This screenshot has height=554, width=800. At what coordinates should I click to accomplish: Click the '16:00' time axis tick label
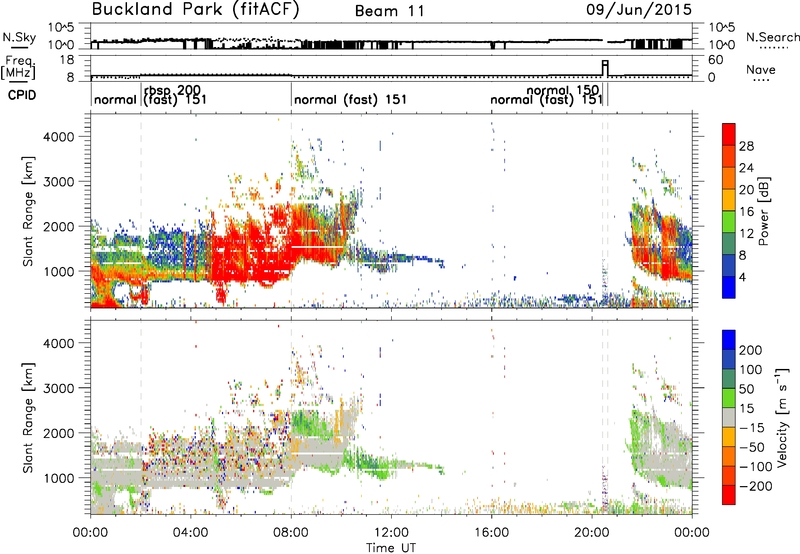coord(491,532)
